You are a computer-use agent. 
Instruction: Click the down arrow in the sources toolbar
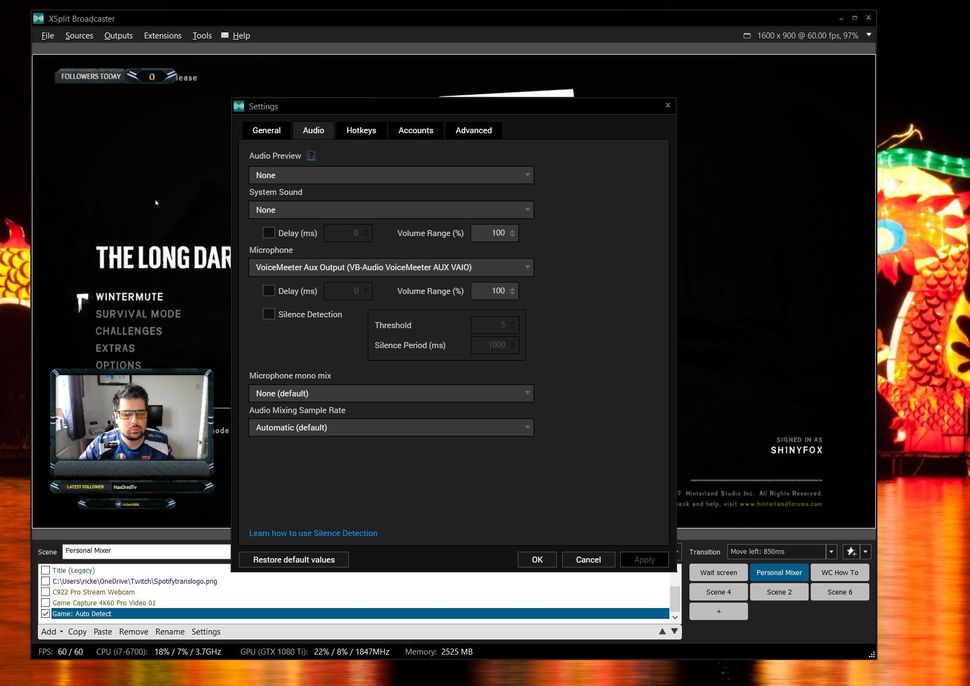(674, 631)
